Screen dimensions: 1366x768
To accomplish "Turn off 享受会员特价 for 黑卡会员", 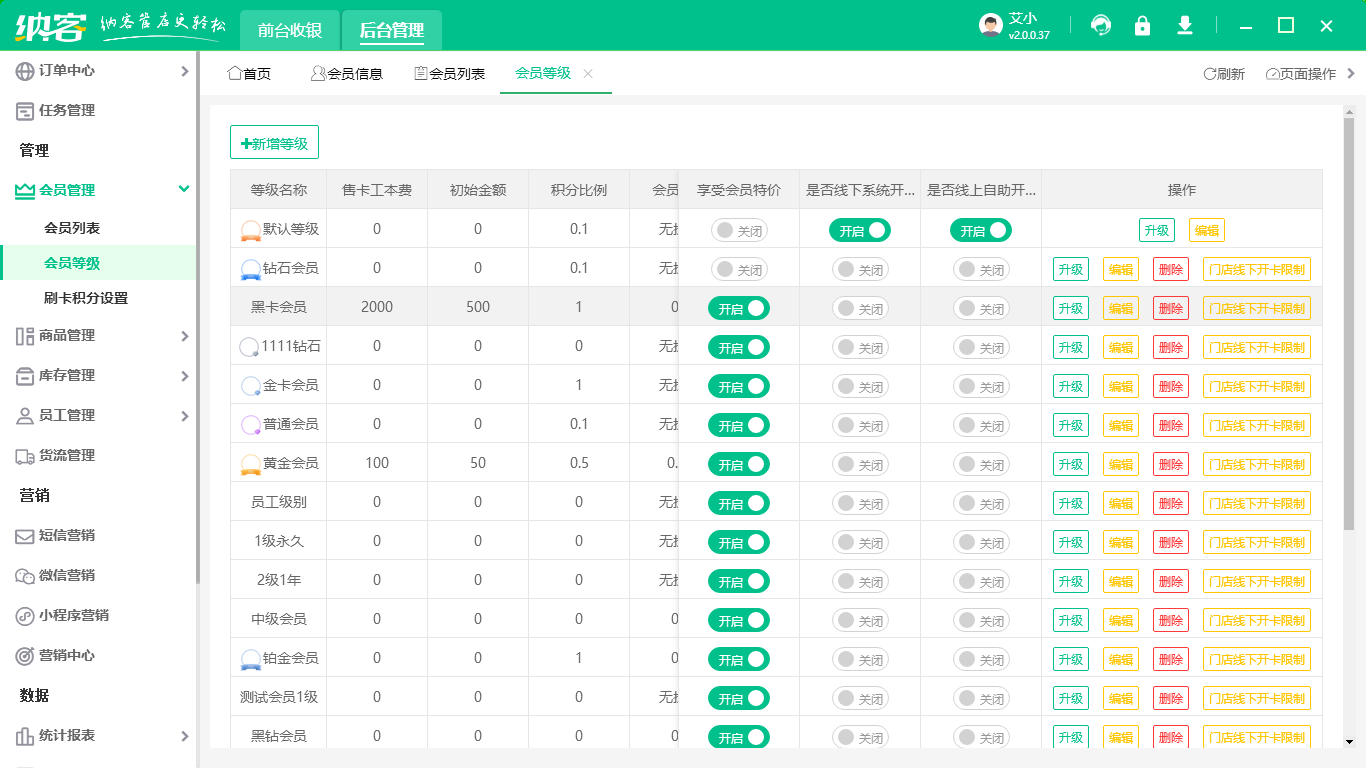I will (x=739, y=308).
